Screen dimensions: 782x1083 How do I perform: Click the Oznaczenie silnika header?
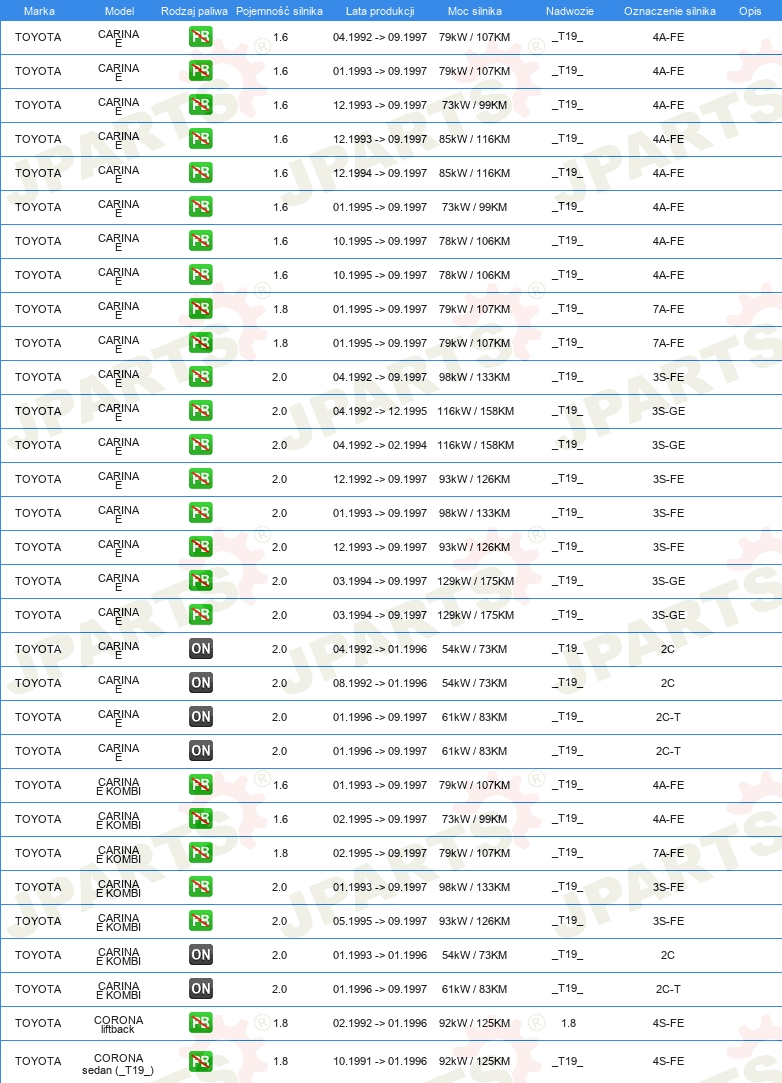click(669, 11)
